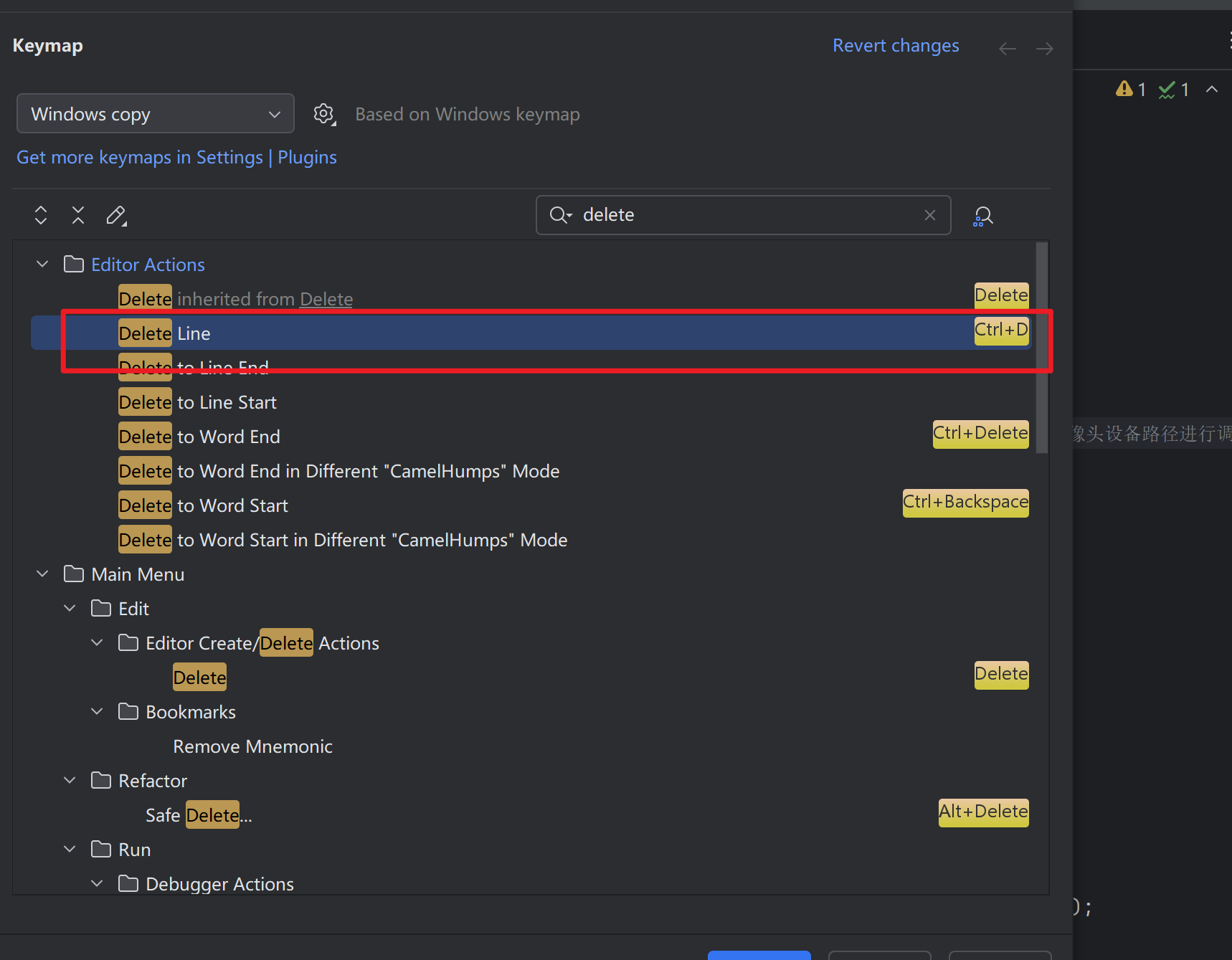Screen dimensions: 1232x960
Task: Collapse the Edit folder
Action: [70, 608]
